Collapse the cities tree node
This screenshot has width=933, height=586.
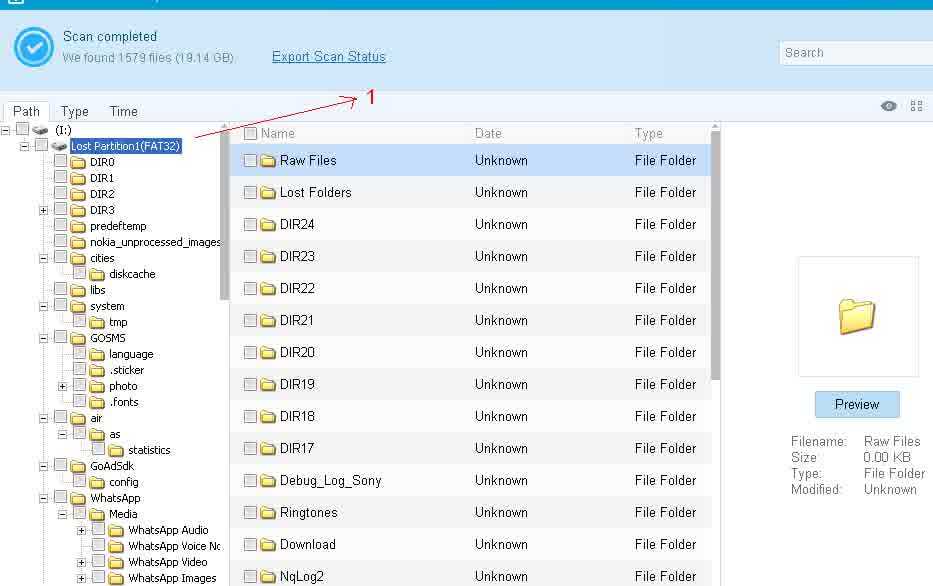coord(43,259)
